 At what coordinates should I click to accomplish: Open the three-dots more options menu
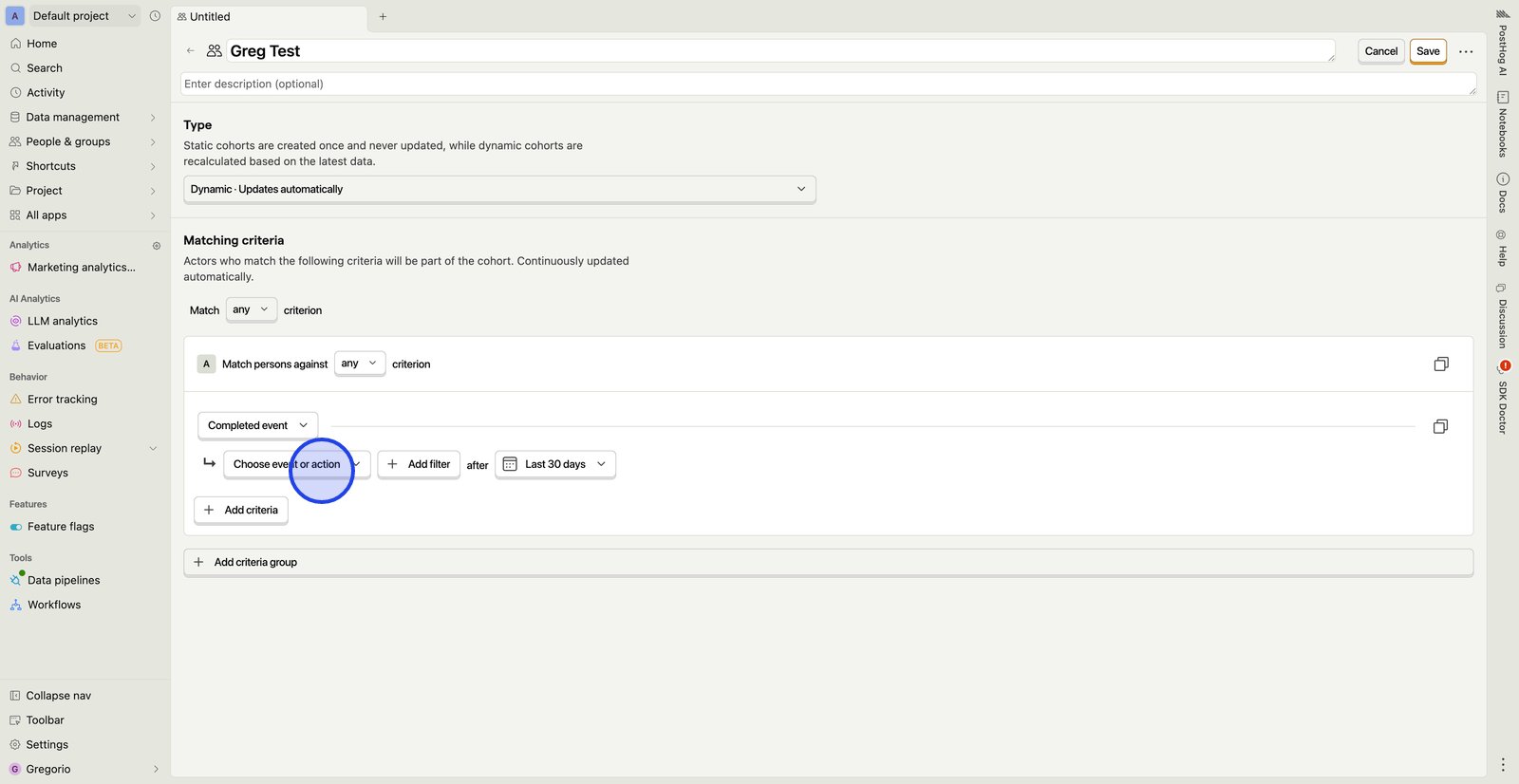[1466, 51]
